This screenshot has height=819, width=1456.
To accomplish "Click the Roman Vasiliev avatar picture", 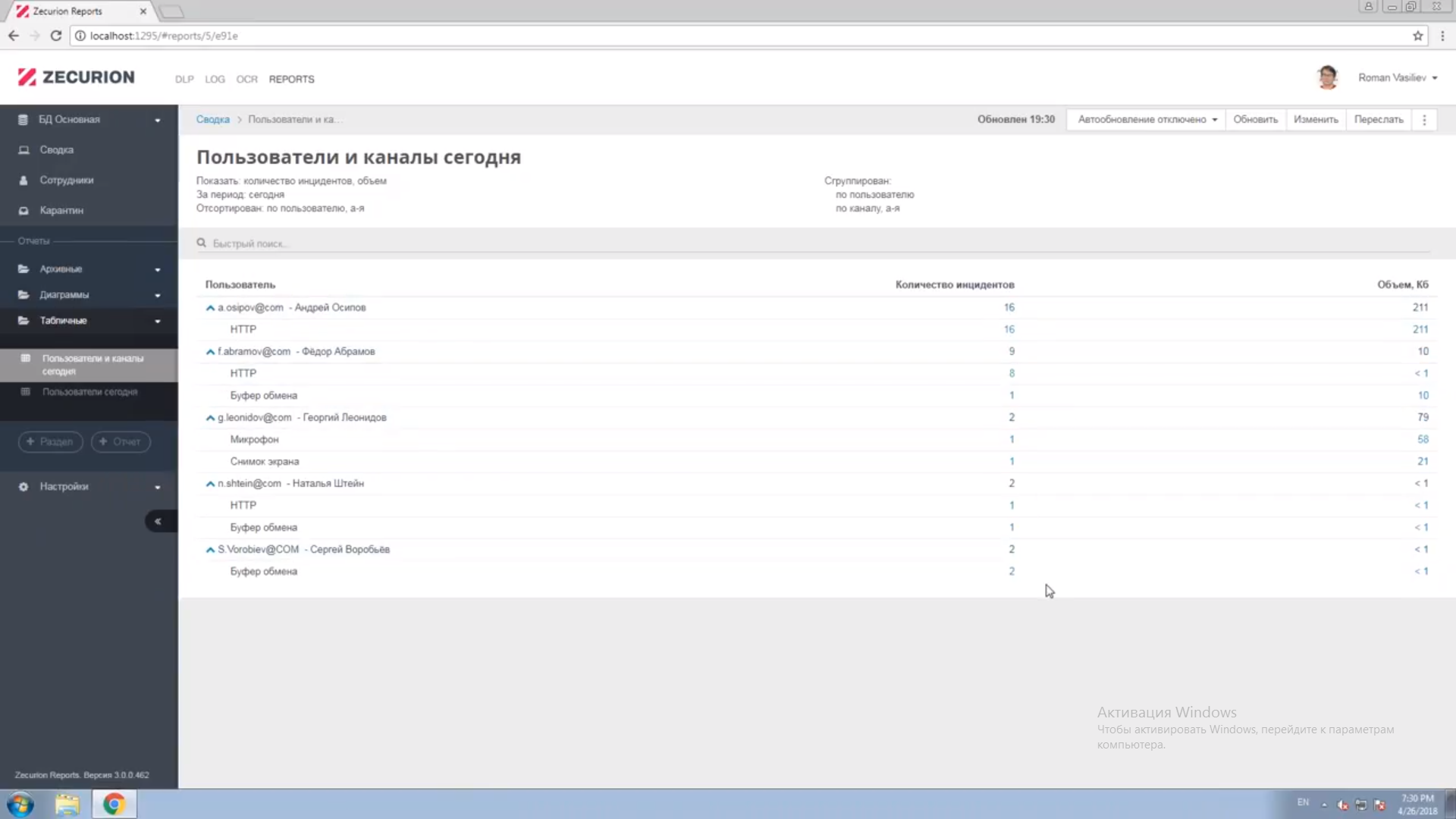I will pos(1327,77).
